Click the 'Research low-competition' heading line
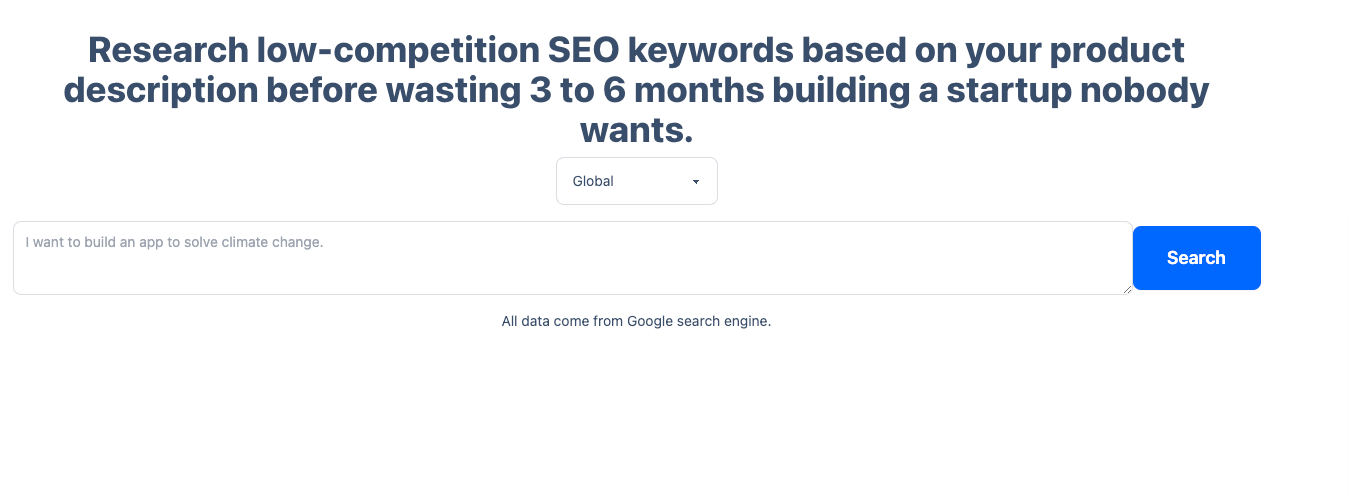Viewport: 1349px width, 493px height. pyautogui.click(x=637, y=49)
